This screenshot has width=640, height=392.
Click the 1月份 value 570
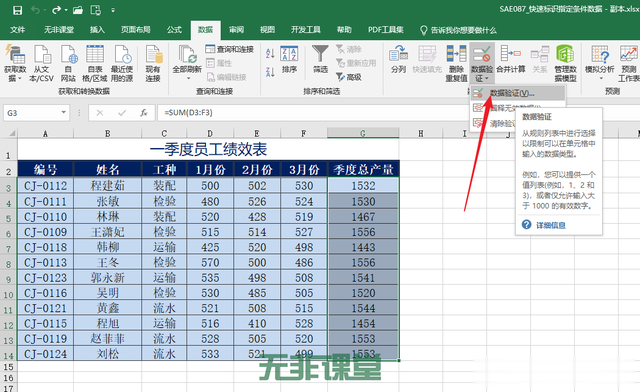point(210,262)
